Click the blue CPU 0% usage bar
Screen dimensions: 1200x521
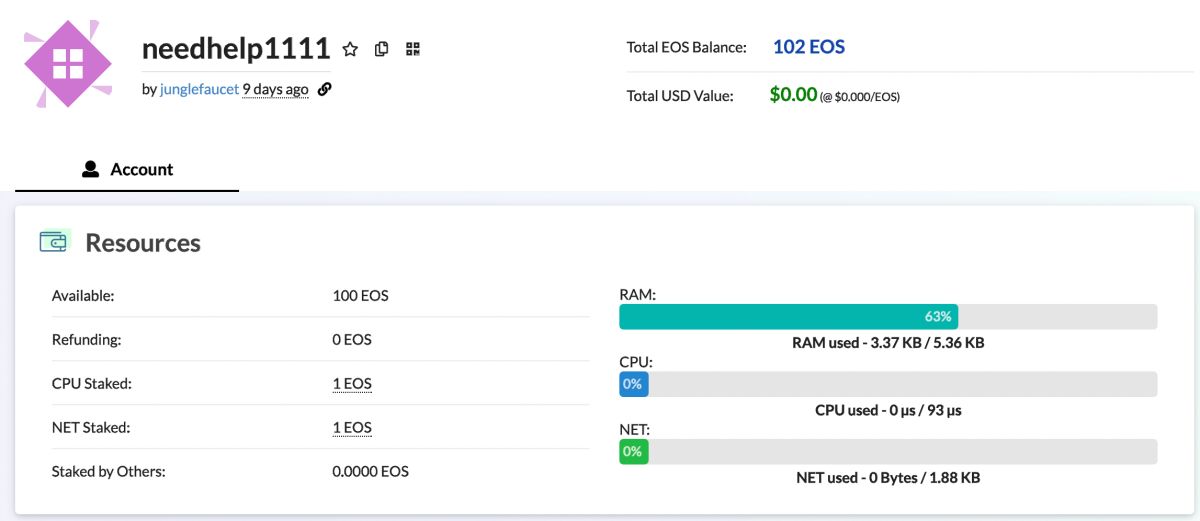point(633,384)
